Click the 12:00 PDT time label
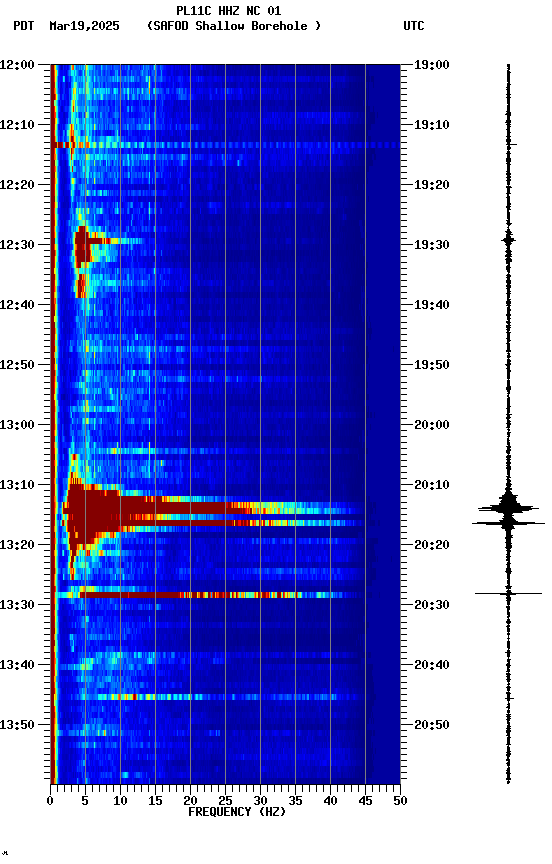Image resolution: width=552 pixels, height=864 pixels. click(17, 65)
